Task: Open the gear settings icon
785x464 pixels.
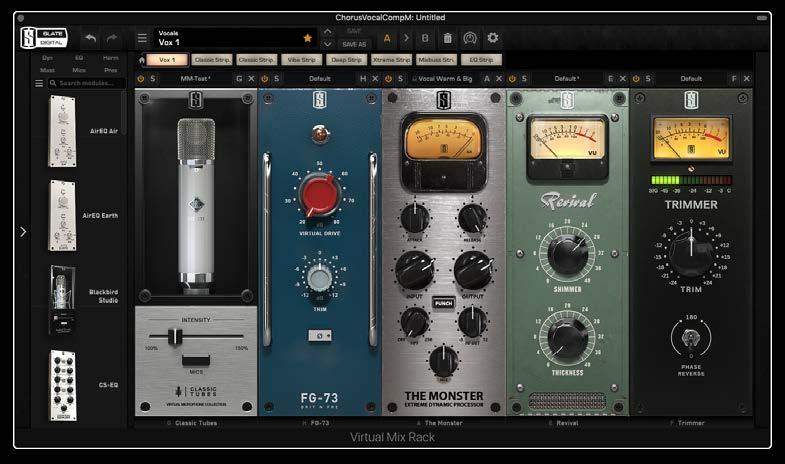Action: (x=493, y=38)
